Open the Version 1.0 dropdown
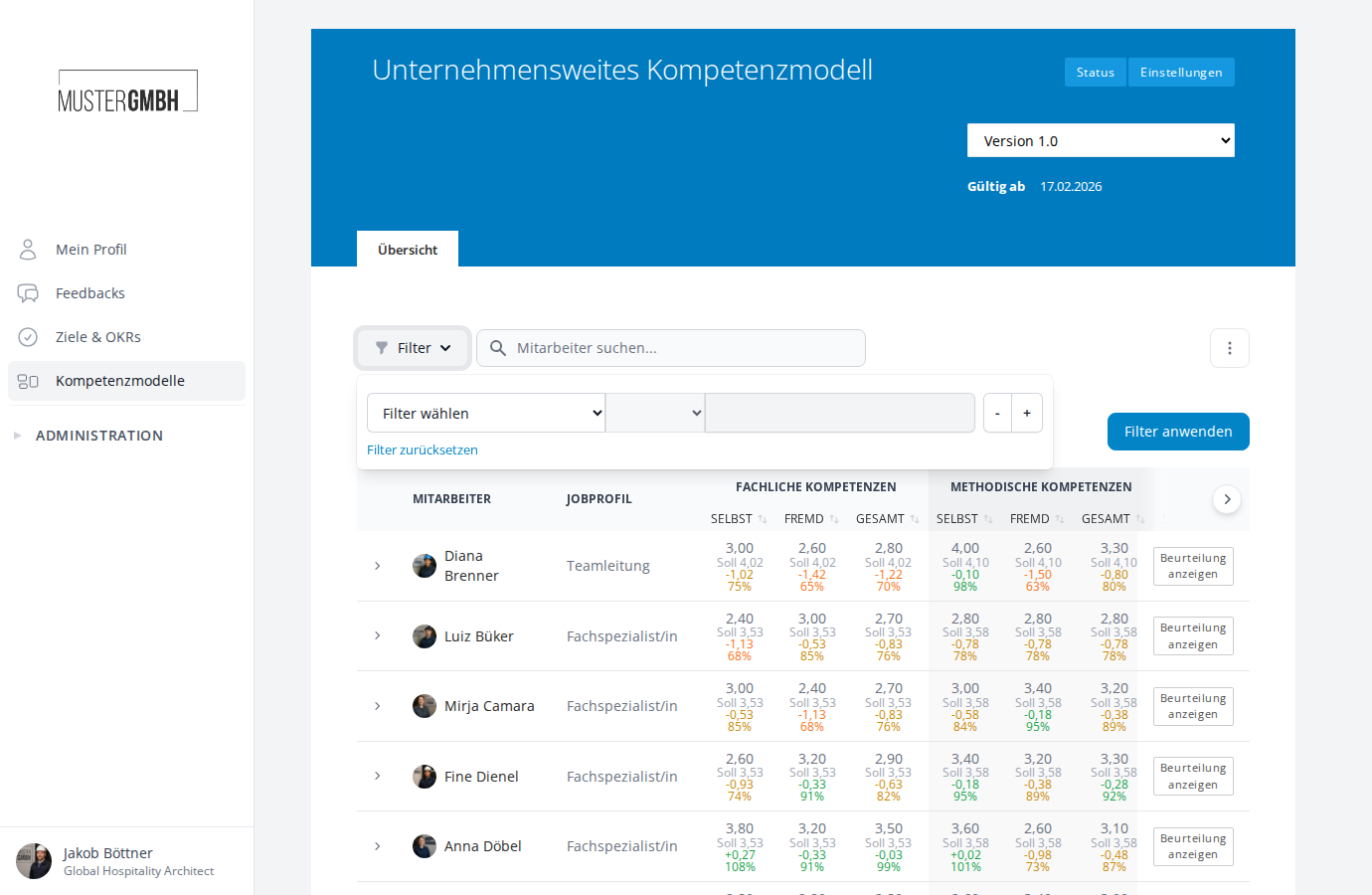Screen dimensions: 1372x895 [1101, 140]
